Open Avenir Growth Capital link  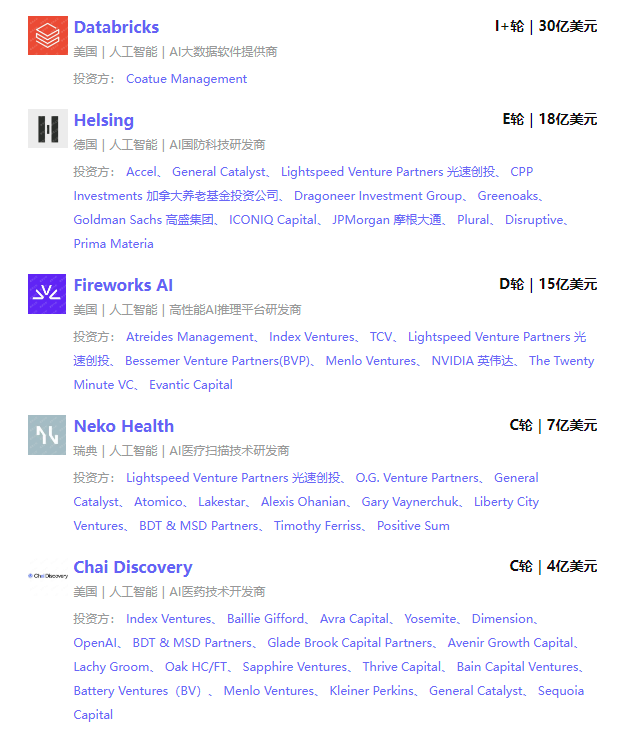[x=511, y=643]
